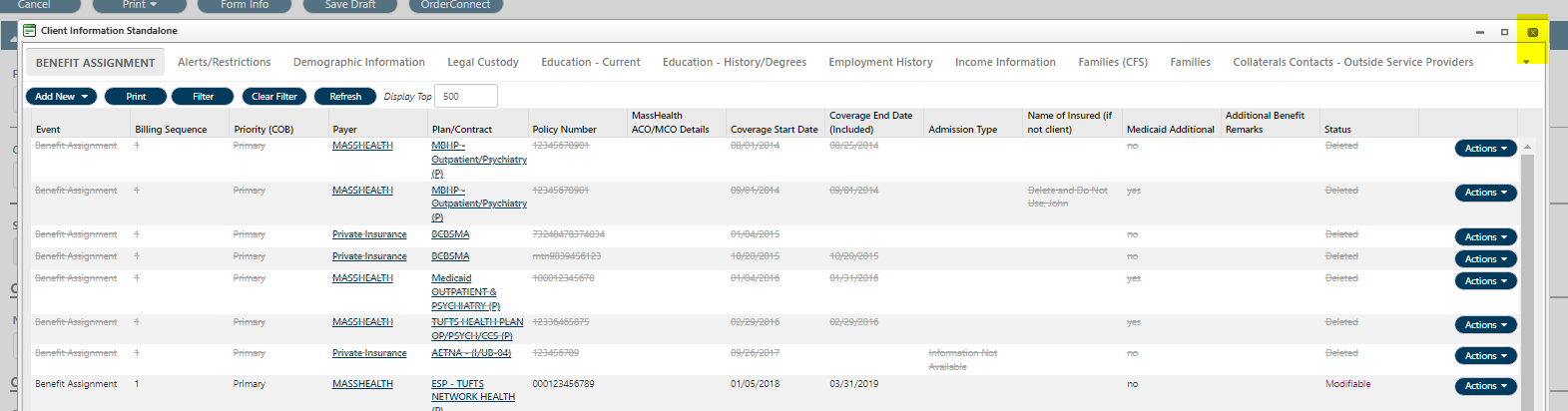Image resolution: width=1568 pixels, height=411 pixels.
Task: Click the OrderConnect button in background form
Action: [456, 5]
